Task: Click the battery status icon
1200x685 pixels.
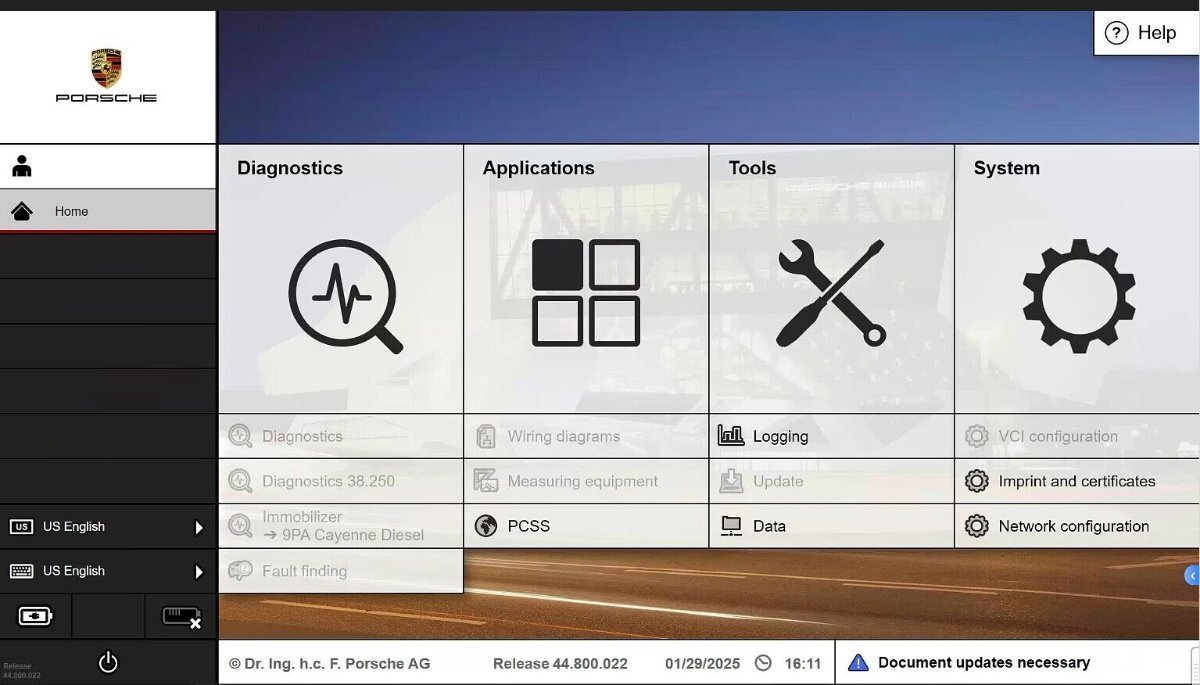Action: (x=36, y=616)
